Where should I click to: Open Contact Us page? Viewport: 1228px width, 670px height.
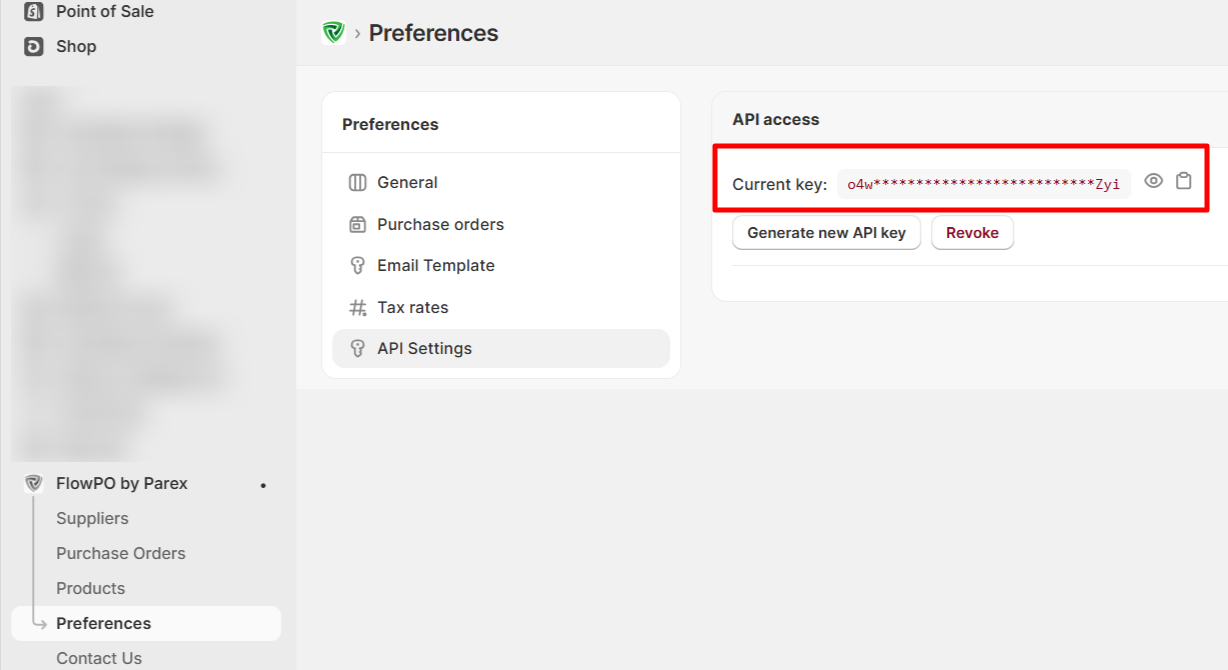99,658
